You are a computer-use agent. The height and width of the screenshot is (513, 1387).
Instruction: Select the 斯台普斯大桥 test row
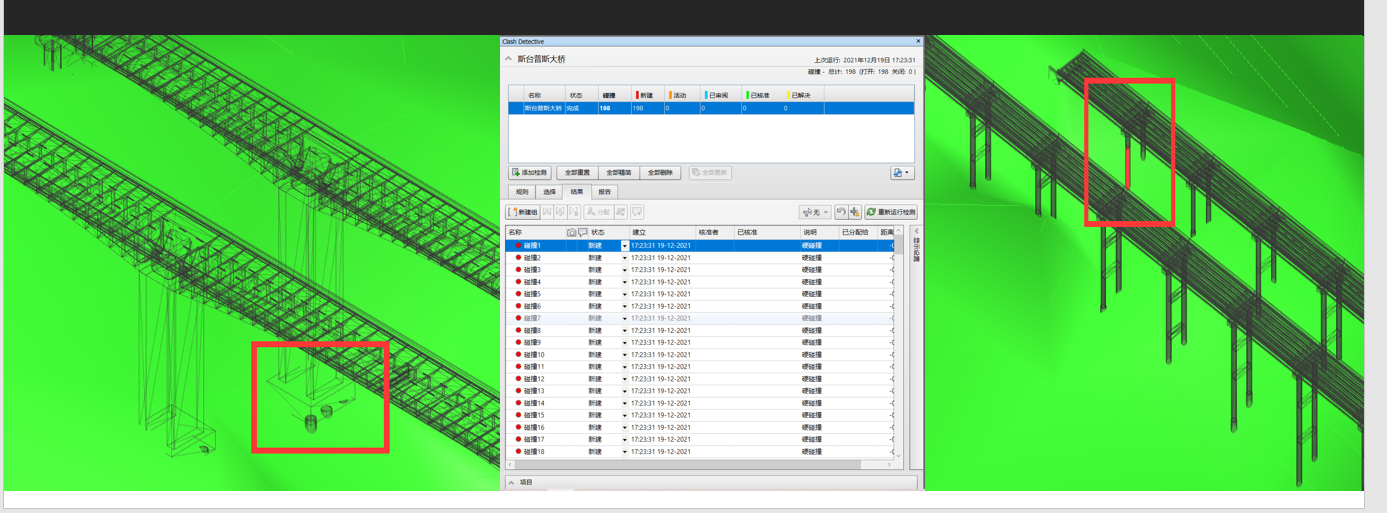tap(711, 108)
